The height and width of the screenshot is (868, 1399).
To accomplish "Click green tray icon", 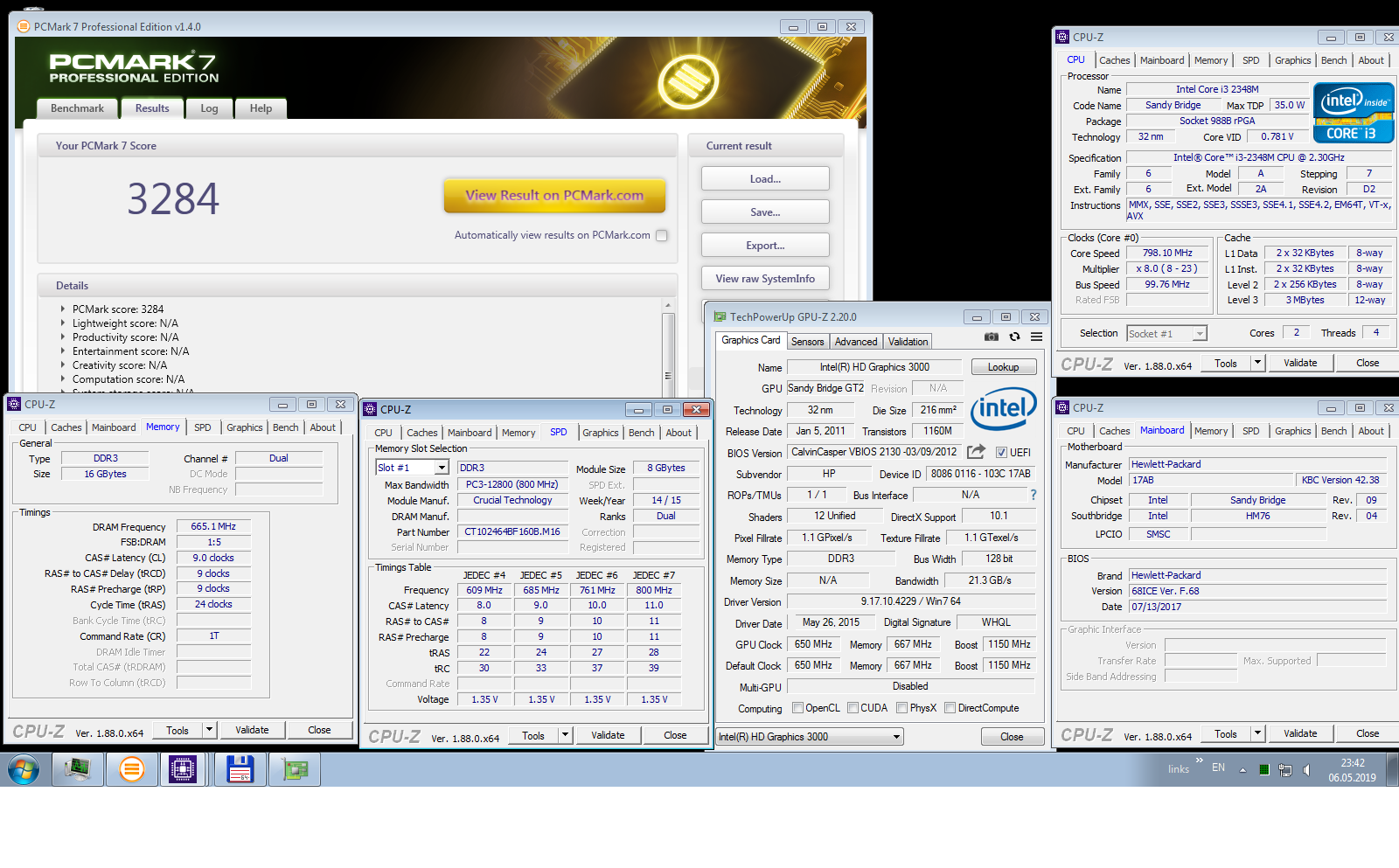I will pyautogui.click(x=1263, y=770).
